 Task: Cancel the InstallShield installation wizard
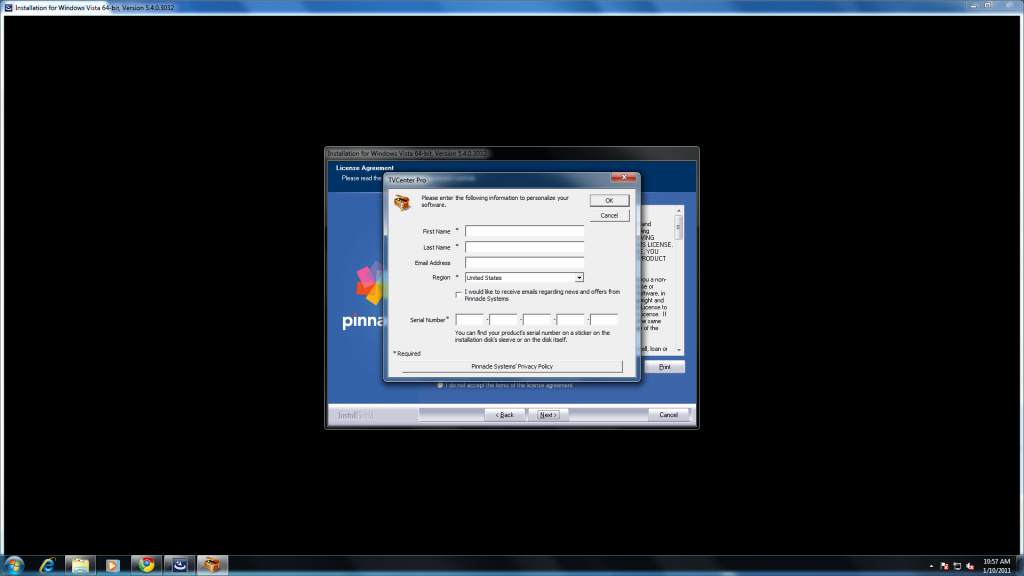(668, 415)
